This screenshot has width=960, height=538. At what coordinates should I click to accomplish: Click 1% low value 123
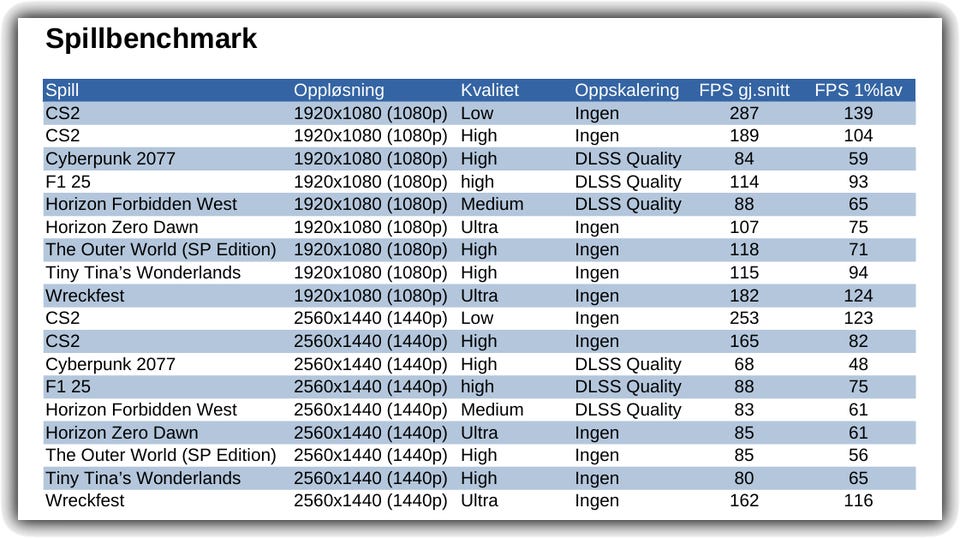click(858, 318)
